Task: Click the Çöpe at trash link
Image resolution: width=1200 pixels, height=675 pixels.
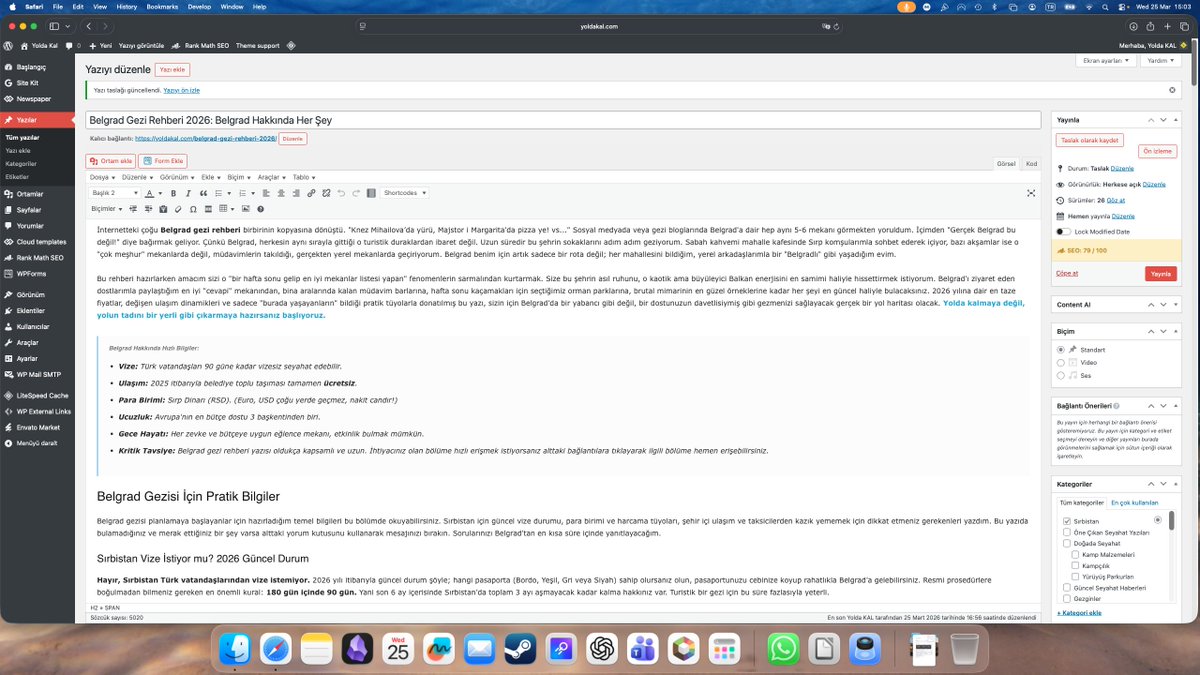Action: 1067,272
